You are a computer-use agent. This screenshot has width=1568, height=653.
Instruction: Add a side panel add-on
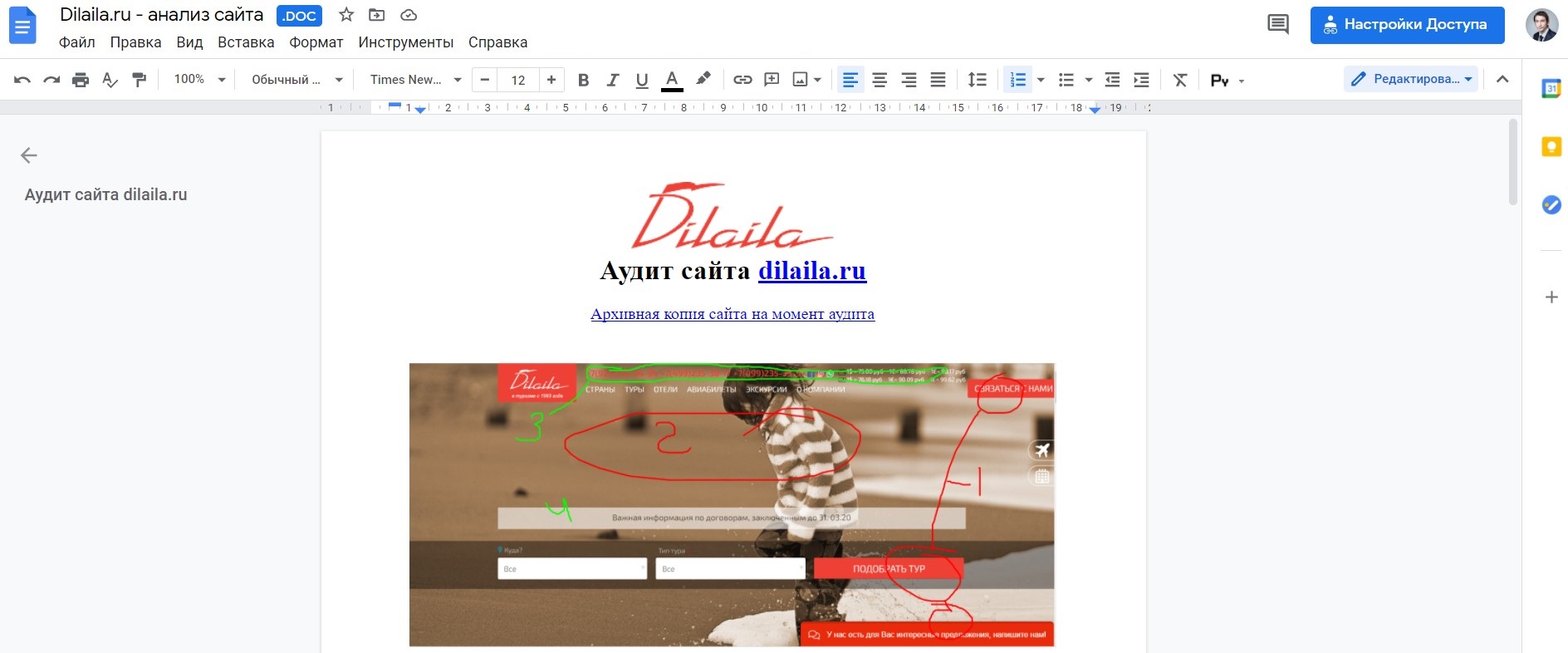(1551, 297)
